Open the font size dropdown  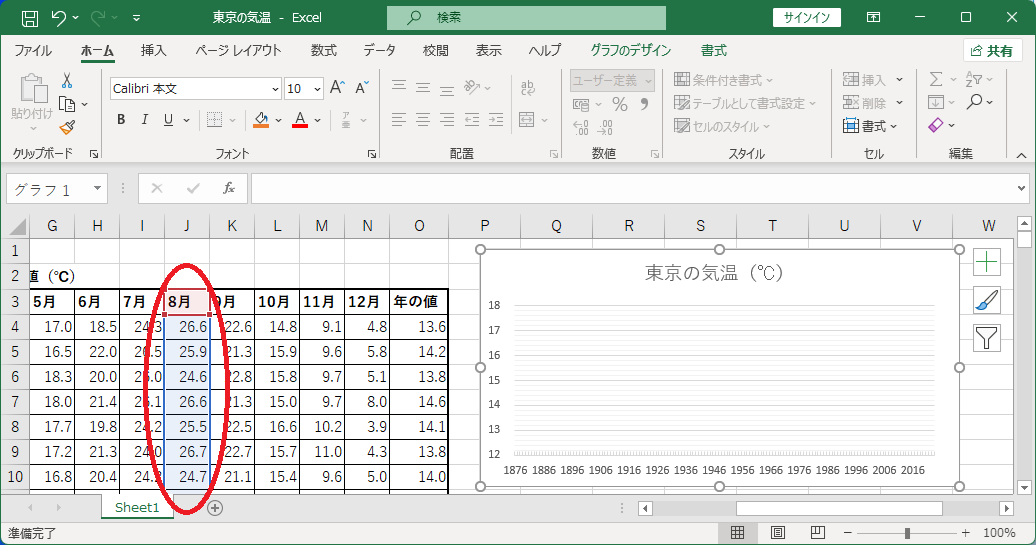click(318, 89)
